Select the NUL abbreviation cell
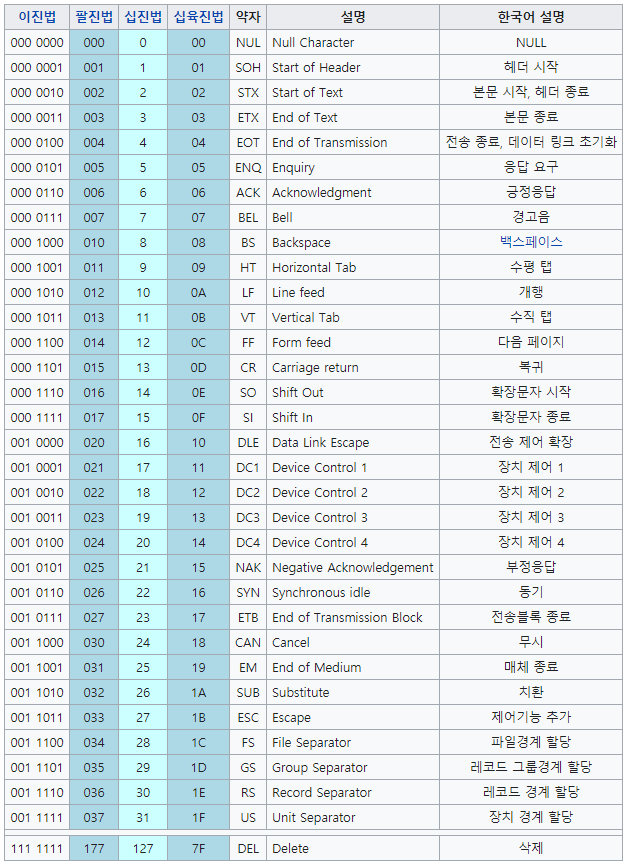 (x=248, y=43)
